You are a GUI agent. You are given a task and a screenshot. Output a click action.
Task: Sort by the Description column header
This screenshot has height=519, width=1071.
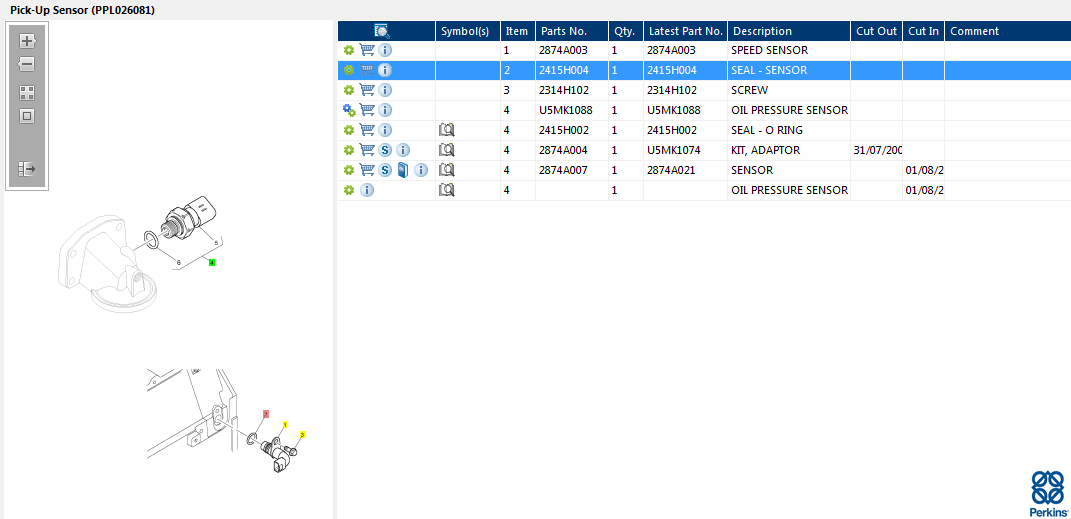coord(790,31)
